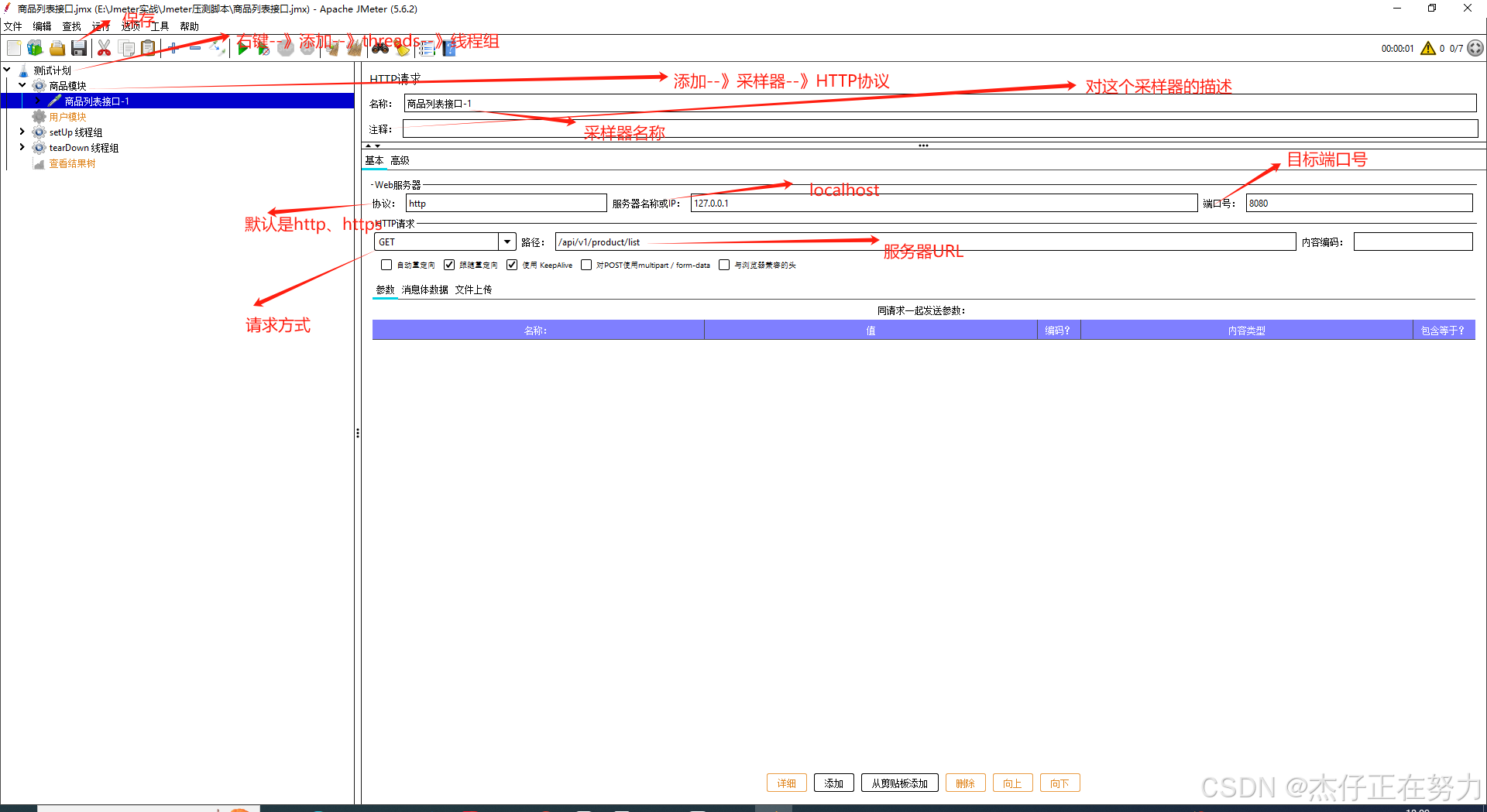Switch to the 文件上传 tab
Image resolution: width=1487 pixels, height=812 pixels.
tap(473, 290)
